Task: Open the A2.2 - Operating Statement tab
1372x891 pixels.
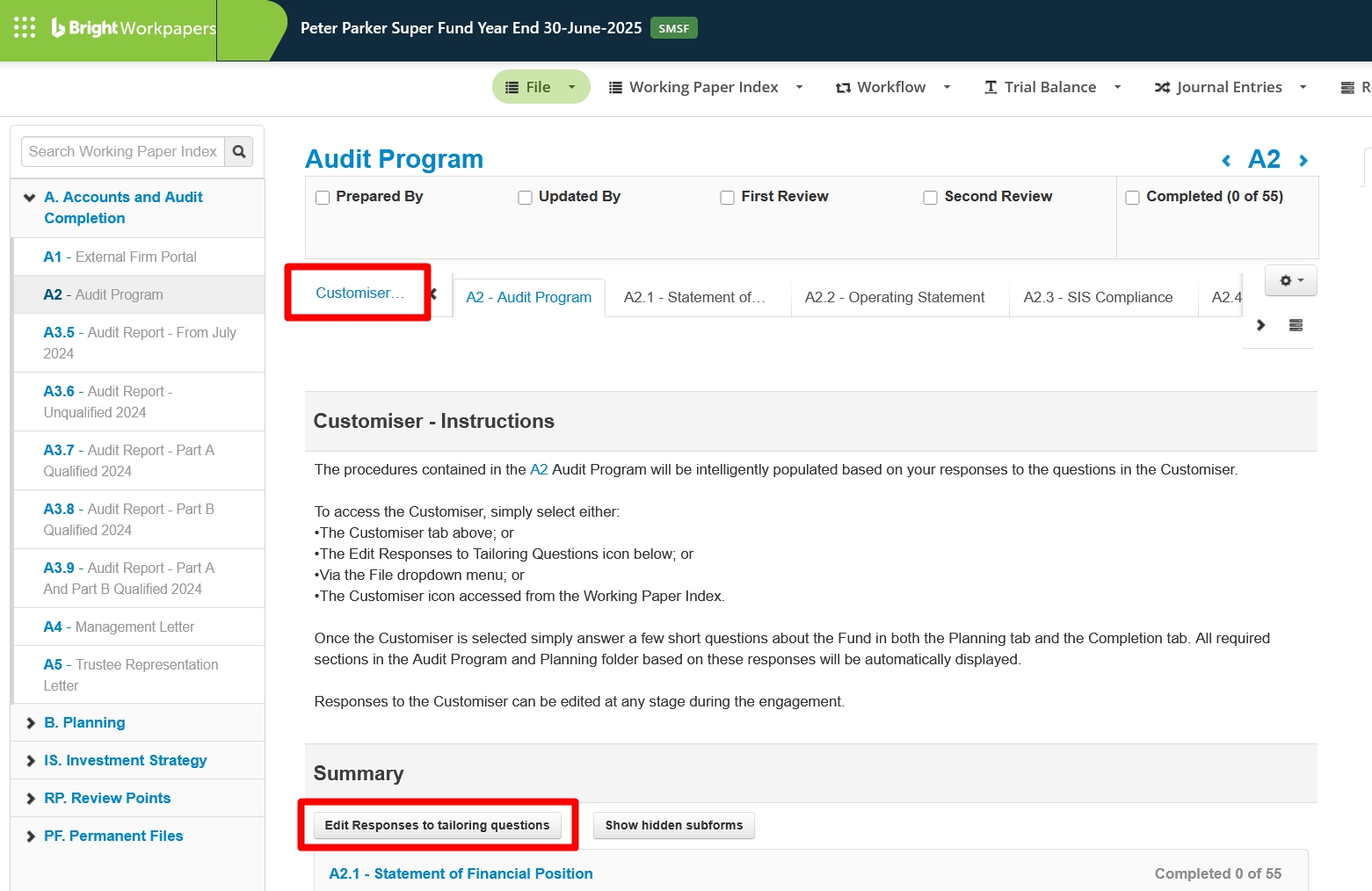Action: [894, 297]
